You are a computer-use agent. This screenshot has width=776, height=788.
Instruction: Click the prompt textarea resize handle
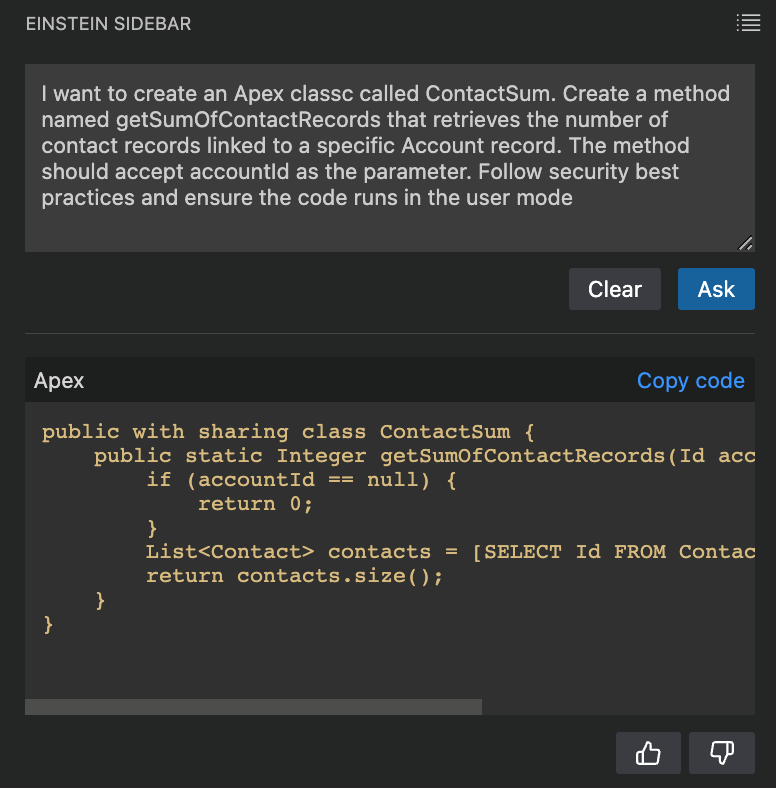click(x=745, y=243)
